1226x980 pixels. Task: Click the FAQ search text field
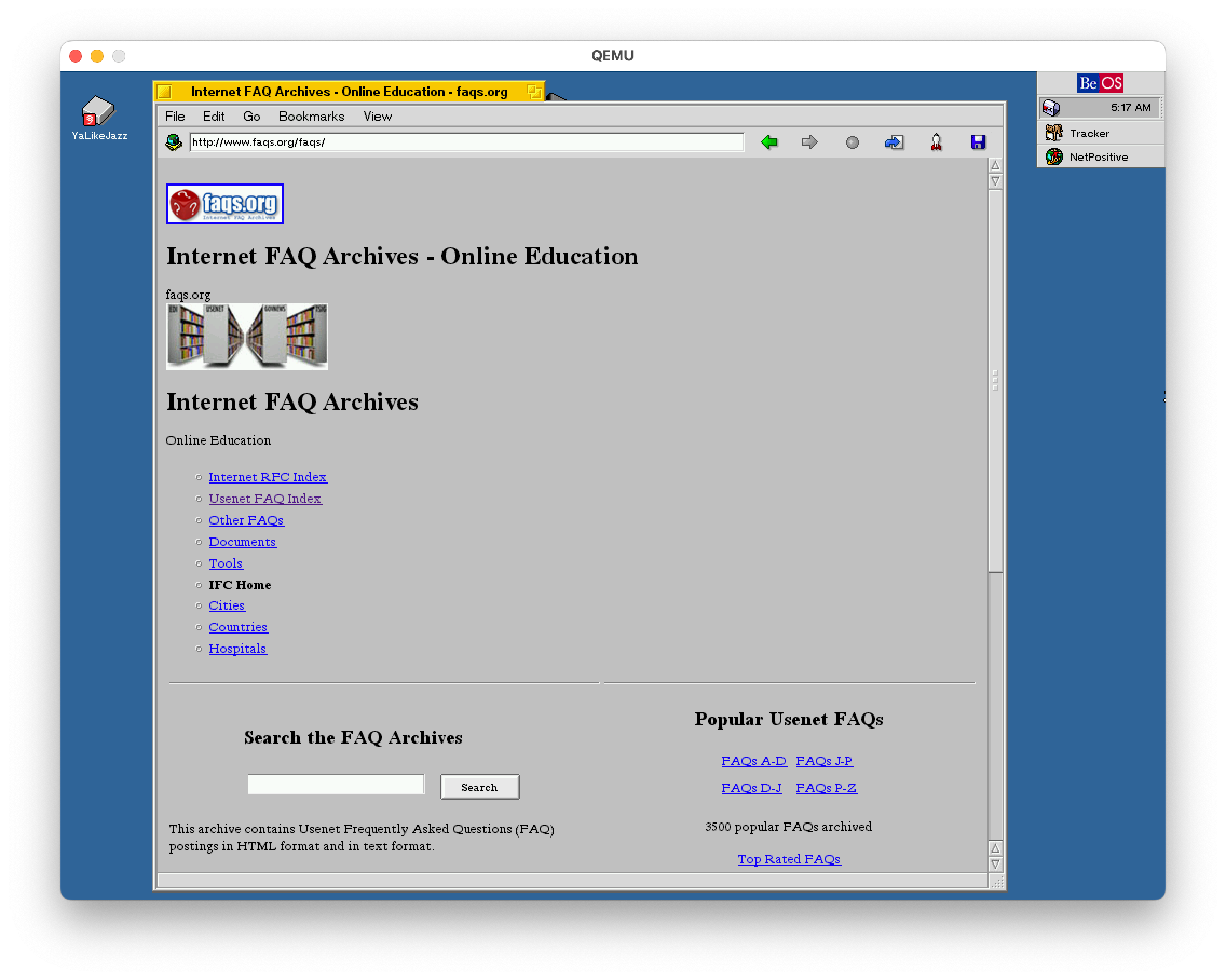click(x=336, y=785)
